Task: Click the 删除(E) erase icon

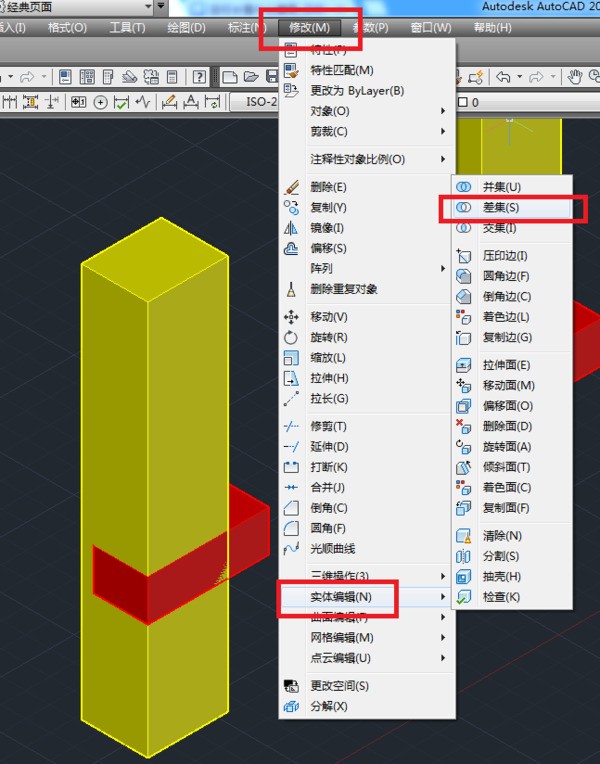Action: (x=291, y=187)
